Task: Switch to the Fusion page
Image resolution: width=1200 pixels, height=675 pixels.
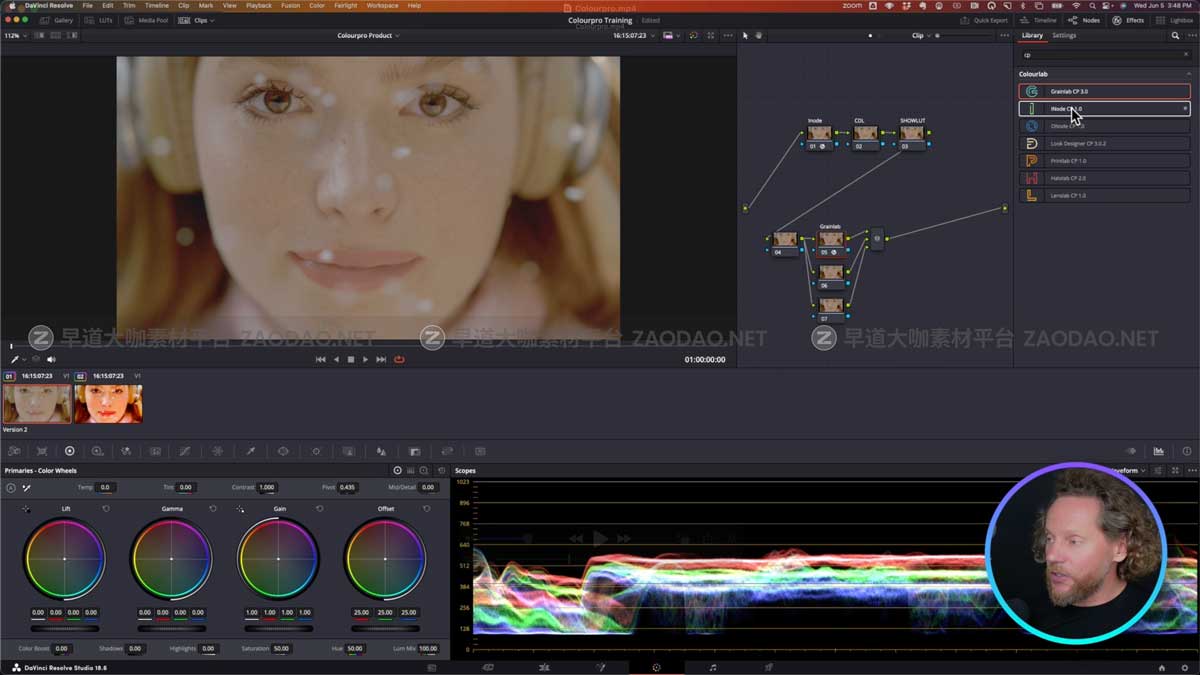Action: point(600,667)
